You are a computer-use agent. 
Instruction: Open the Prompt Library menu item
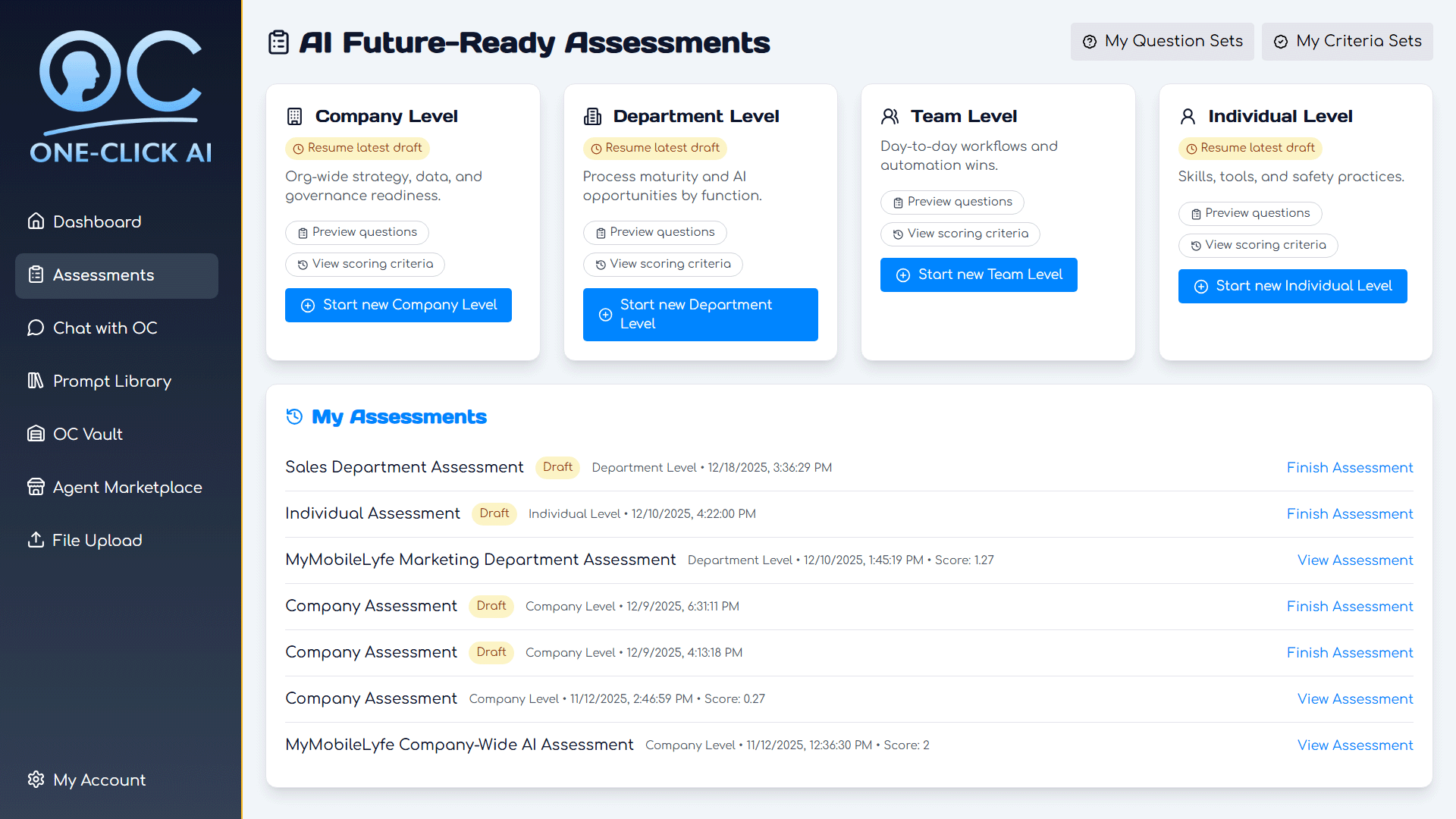[112, 381]
